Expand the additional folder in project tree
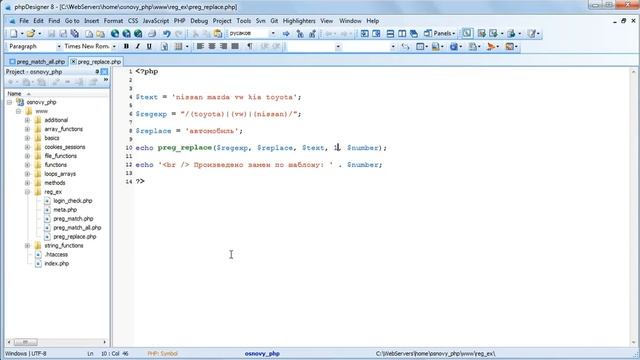The image size is (640, 360). (x=27, y=120)
